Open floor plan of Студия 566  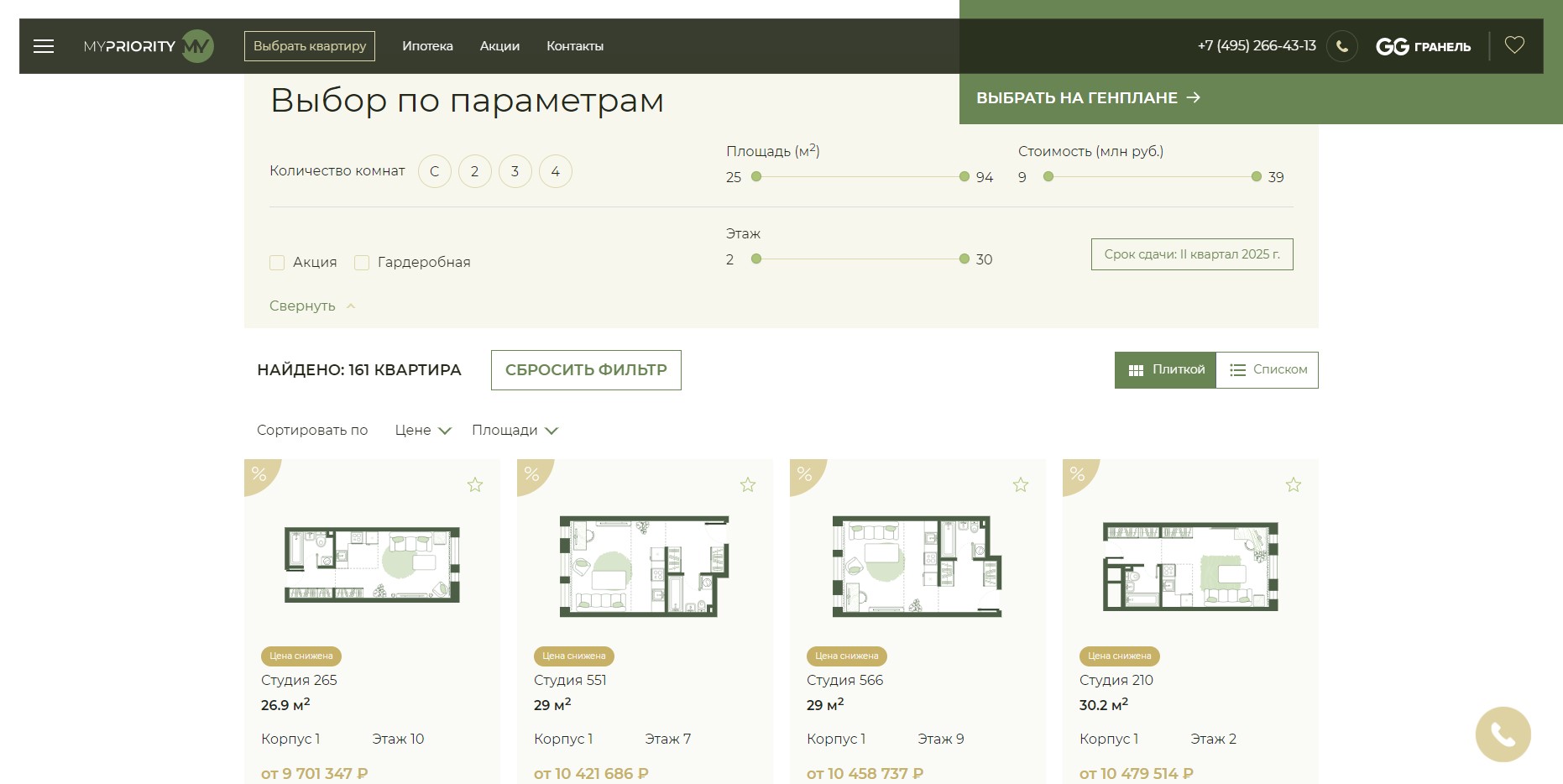click(917, 567)
